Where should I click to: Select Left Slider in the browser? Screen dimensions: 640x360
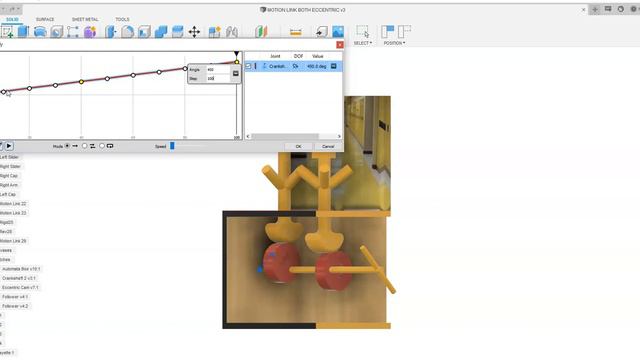click(9, 157)
